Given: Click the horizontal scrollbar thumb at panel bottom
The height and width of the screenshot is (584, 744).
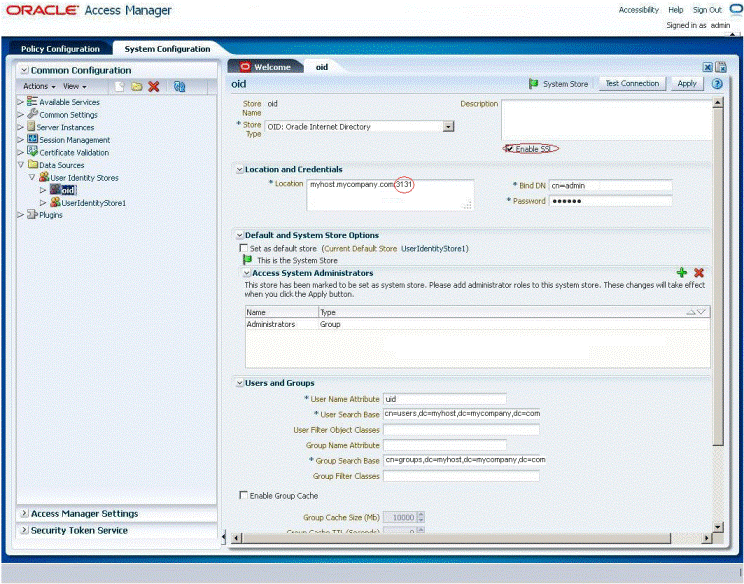Looking at the screenshot, I should 457,538.
